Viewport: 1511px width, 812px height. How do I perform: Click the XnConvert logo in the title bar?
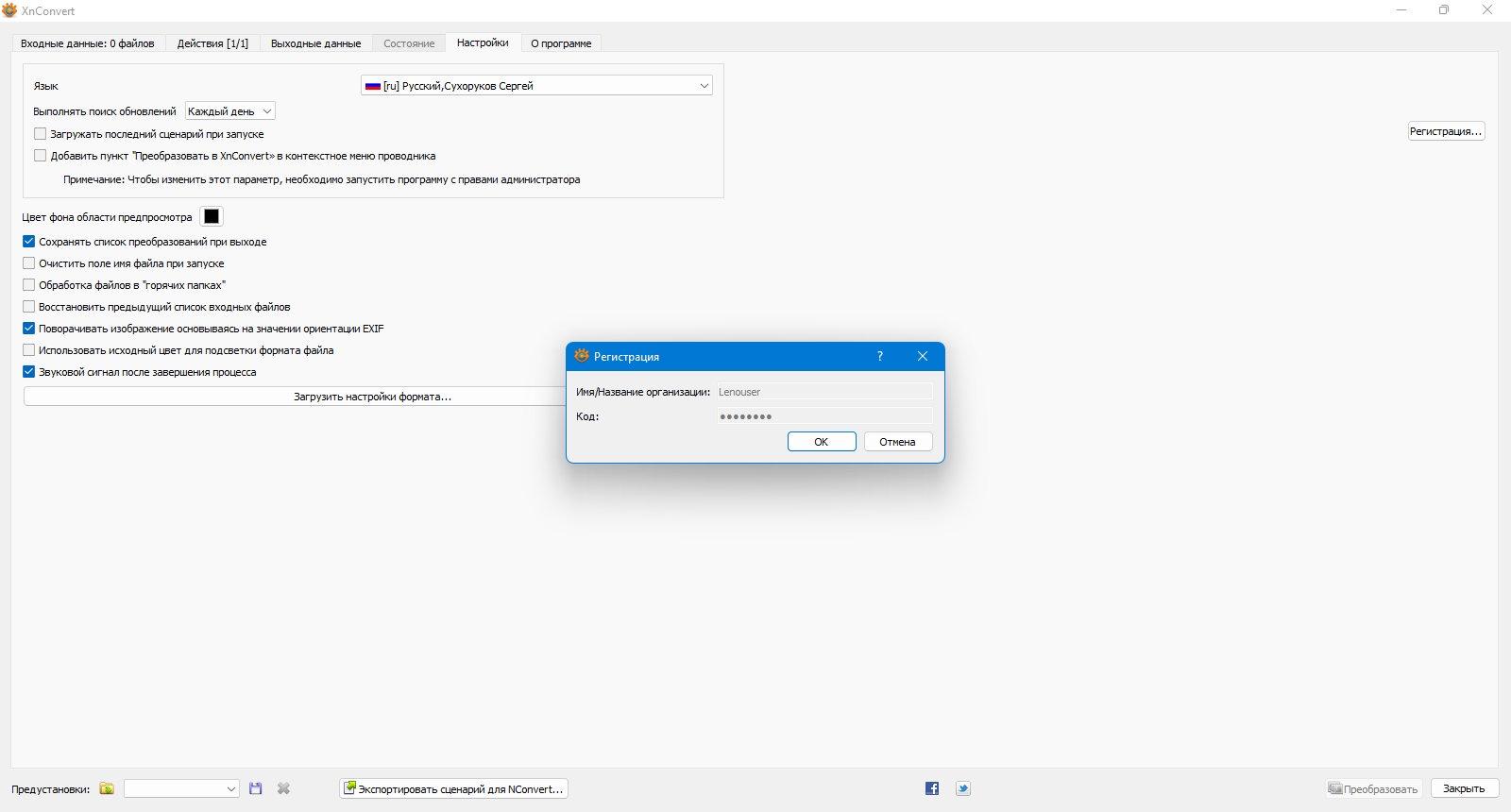coord(9,10)
